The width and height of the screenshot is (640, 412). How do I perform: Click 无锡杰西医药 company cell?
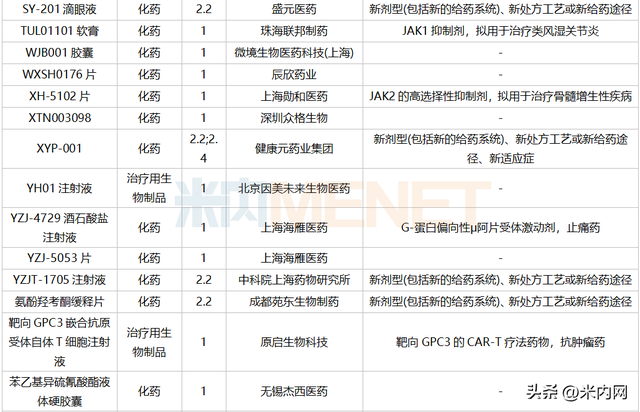point(294,392)
